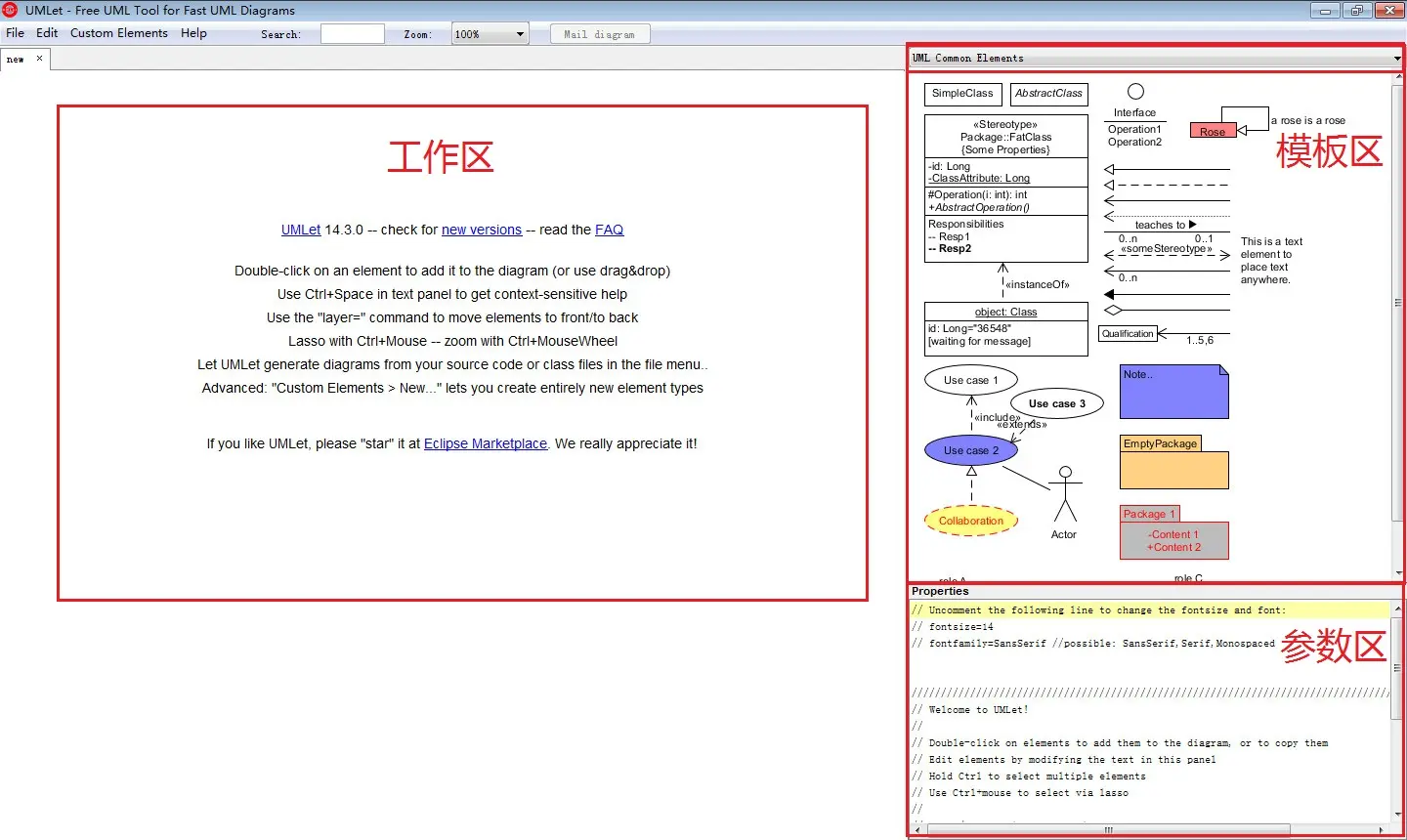Open the Help menu
Image resolution: width=1407 pixels, height=840 pixels.
193,33
